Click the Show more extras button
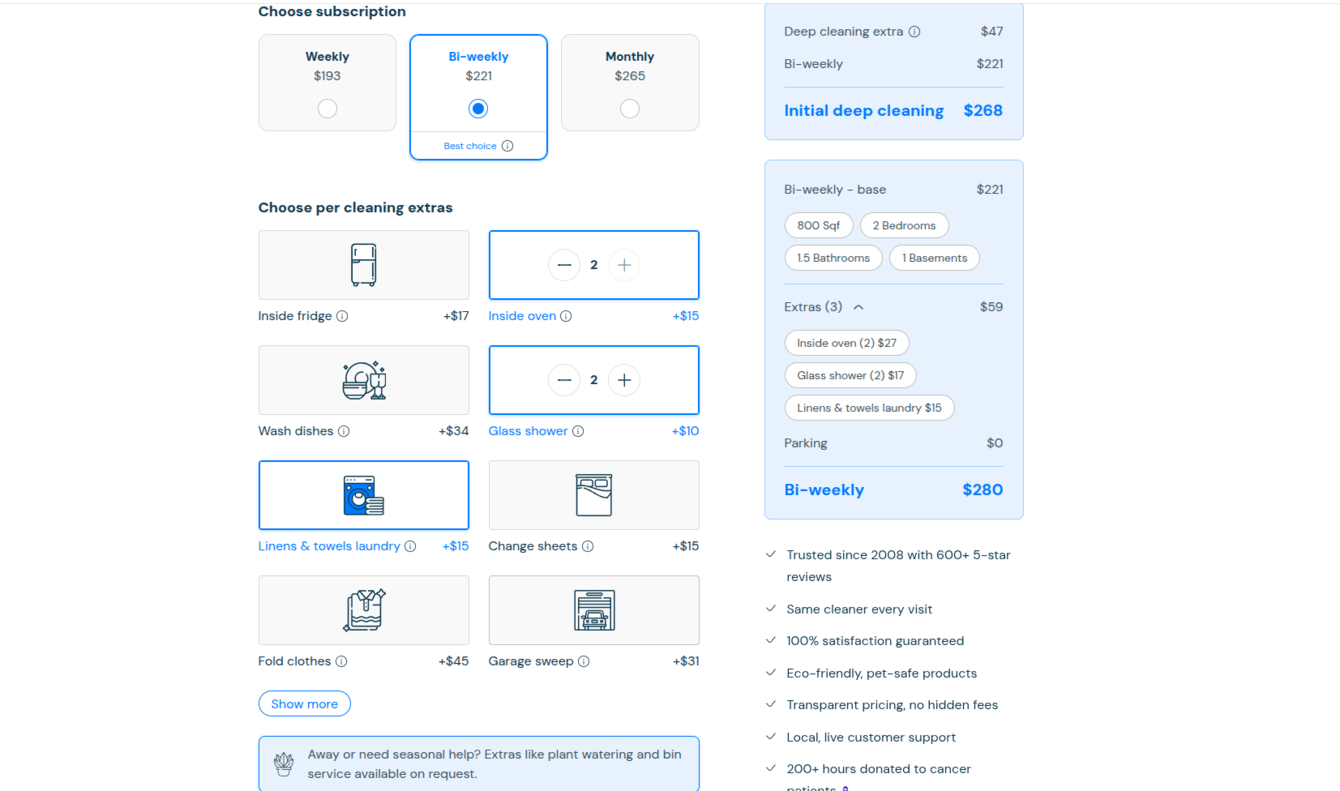 click(305, 704)
